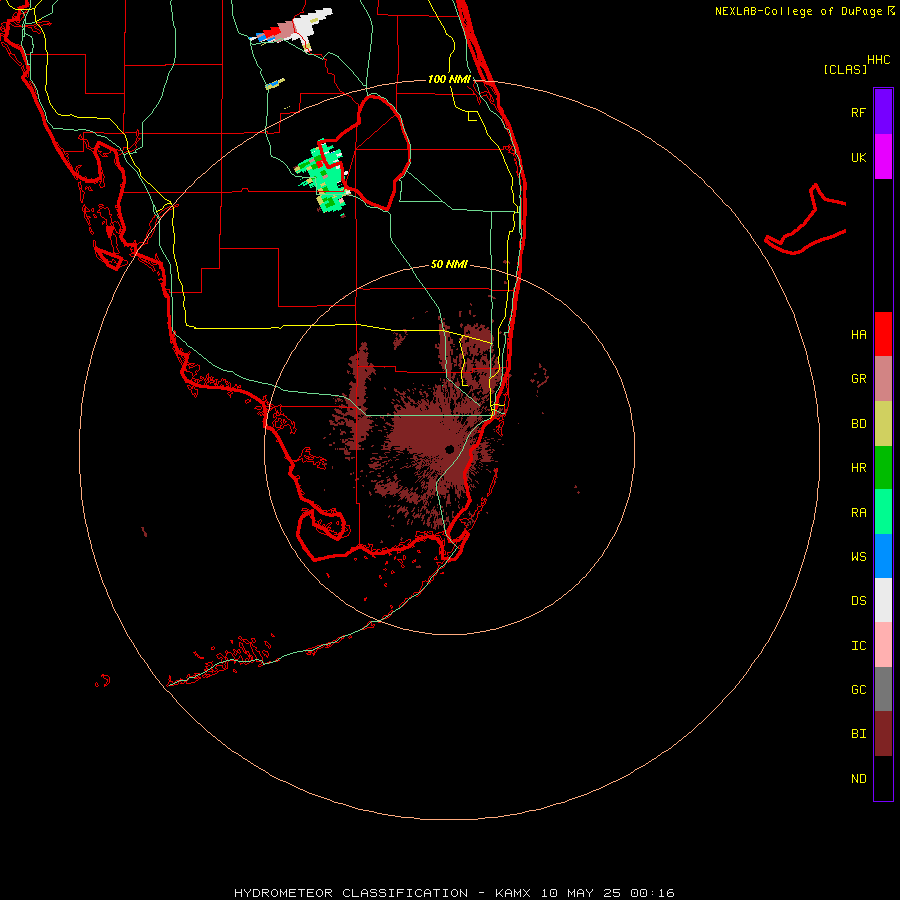Click the 50 NMI range ring label
900x900 pixels.
(449, 264)
